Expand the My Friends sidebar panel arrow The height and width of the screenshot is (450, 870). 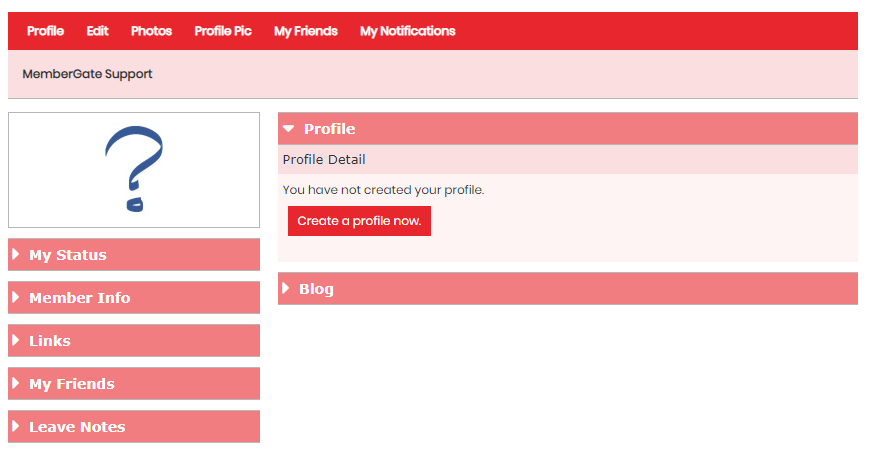pyautogui.click(x=16, y=383)
